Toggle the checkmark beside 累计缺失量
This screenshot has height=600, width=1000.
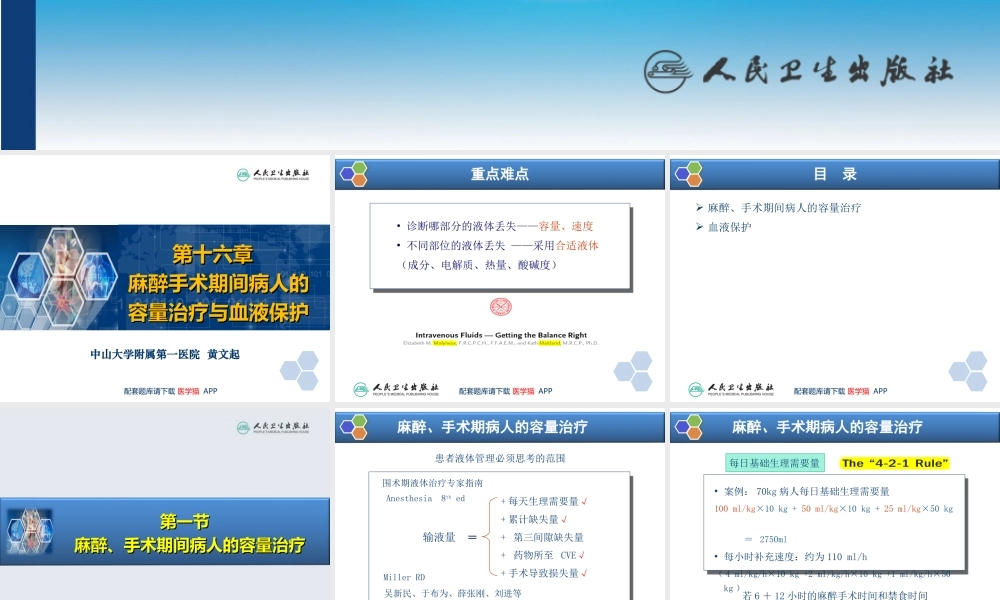563,521
